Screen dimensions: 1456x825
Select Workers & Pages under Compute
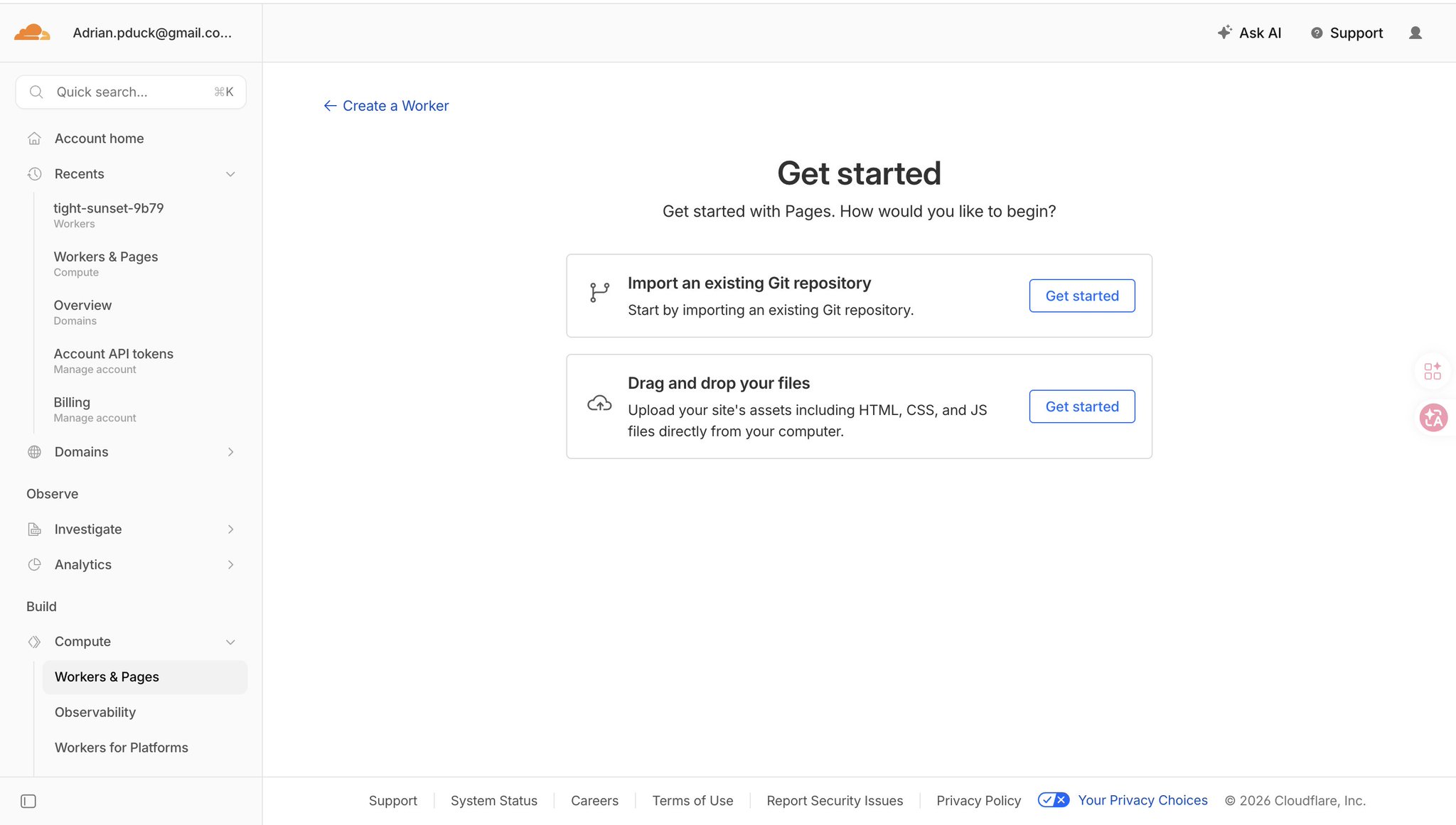145,677
